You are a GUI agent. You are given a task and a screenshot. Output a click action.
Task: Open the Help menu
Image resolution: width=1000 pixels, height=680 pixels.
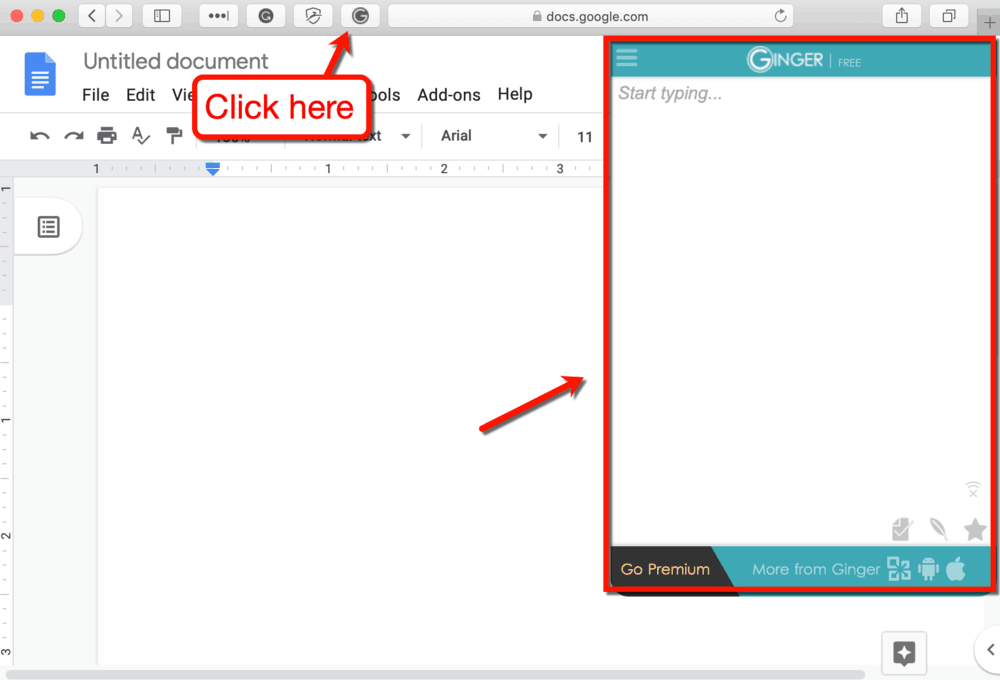tap(515, 94)
